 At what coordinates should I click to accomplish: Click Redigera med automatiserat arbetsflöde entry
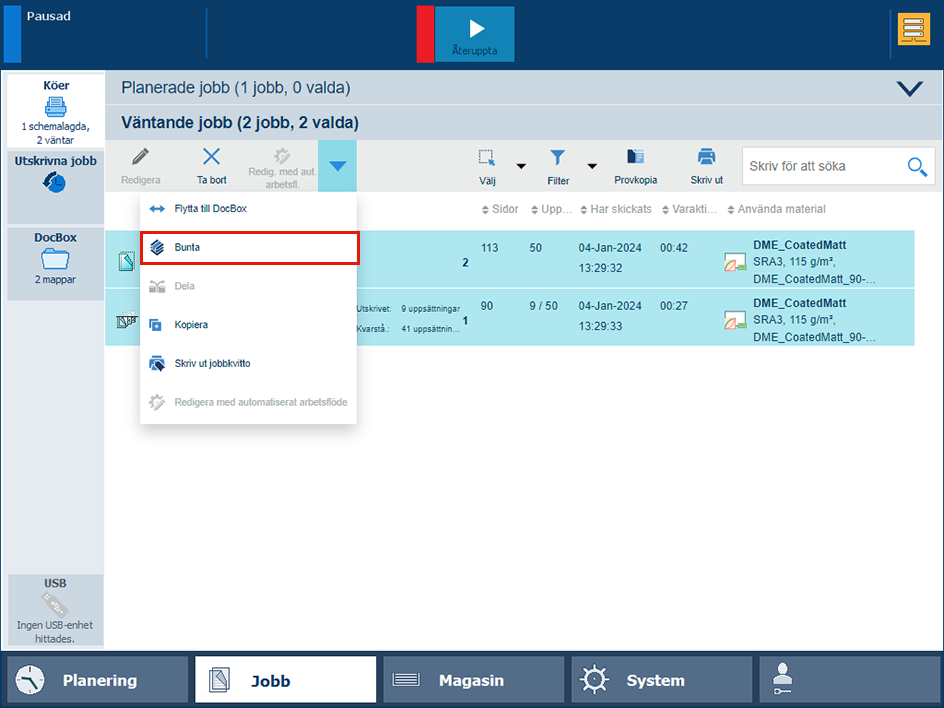point(249,402)
